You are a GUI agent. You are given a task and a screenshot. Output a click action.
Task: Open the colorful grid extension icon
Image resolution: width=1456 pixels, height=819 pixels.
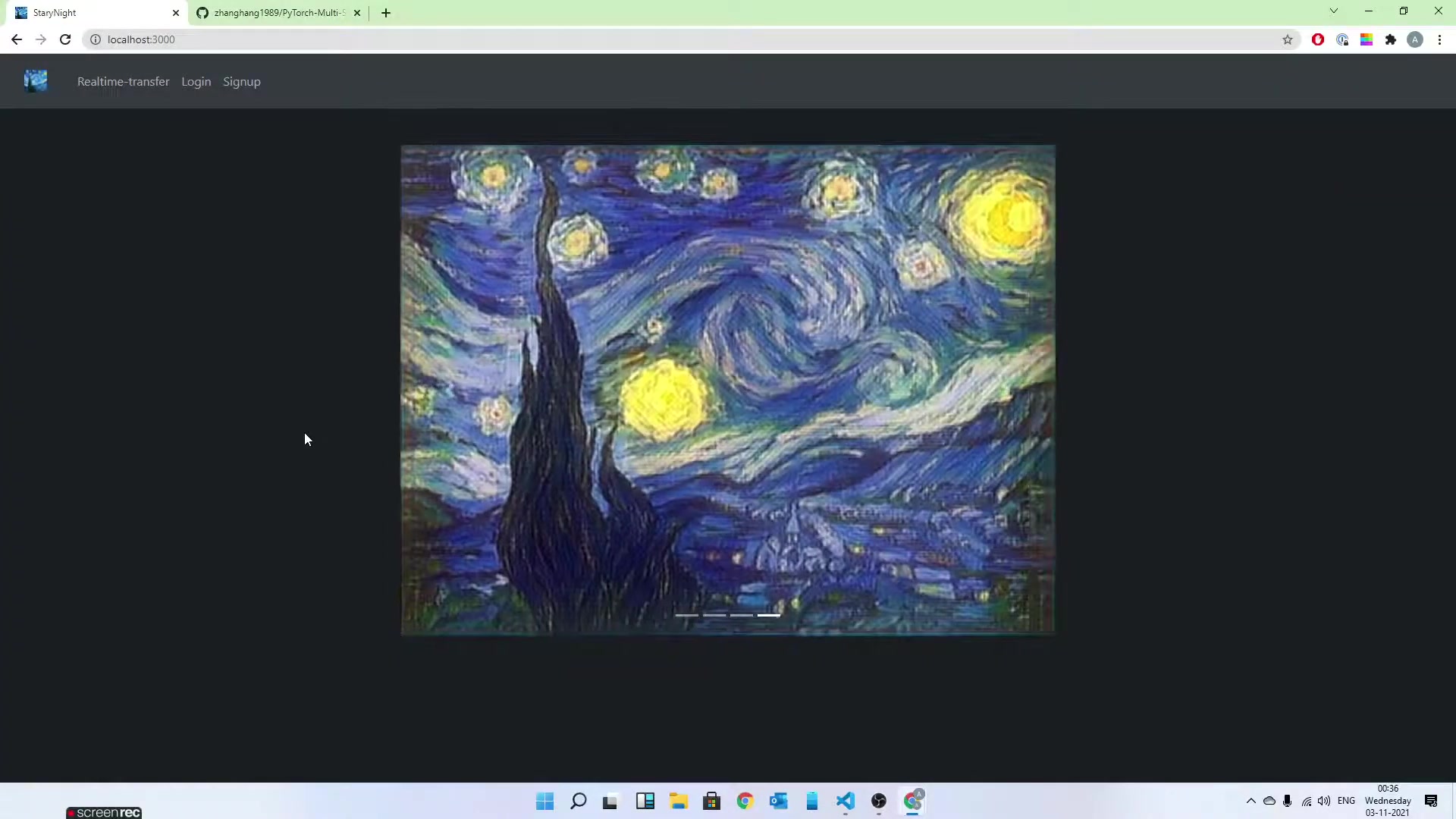[x=1367, y=39]
